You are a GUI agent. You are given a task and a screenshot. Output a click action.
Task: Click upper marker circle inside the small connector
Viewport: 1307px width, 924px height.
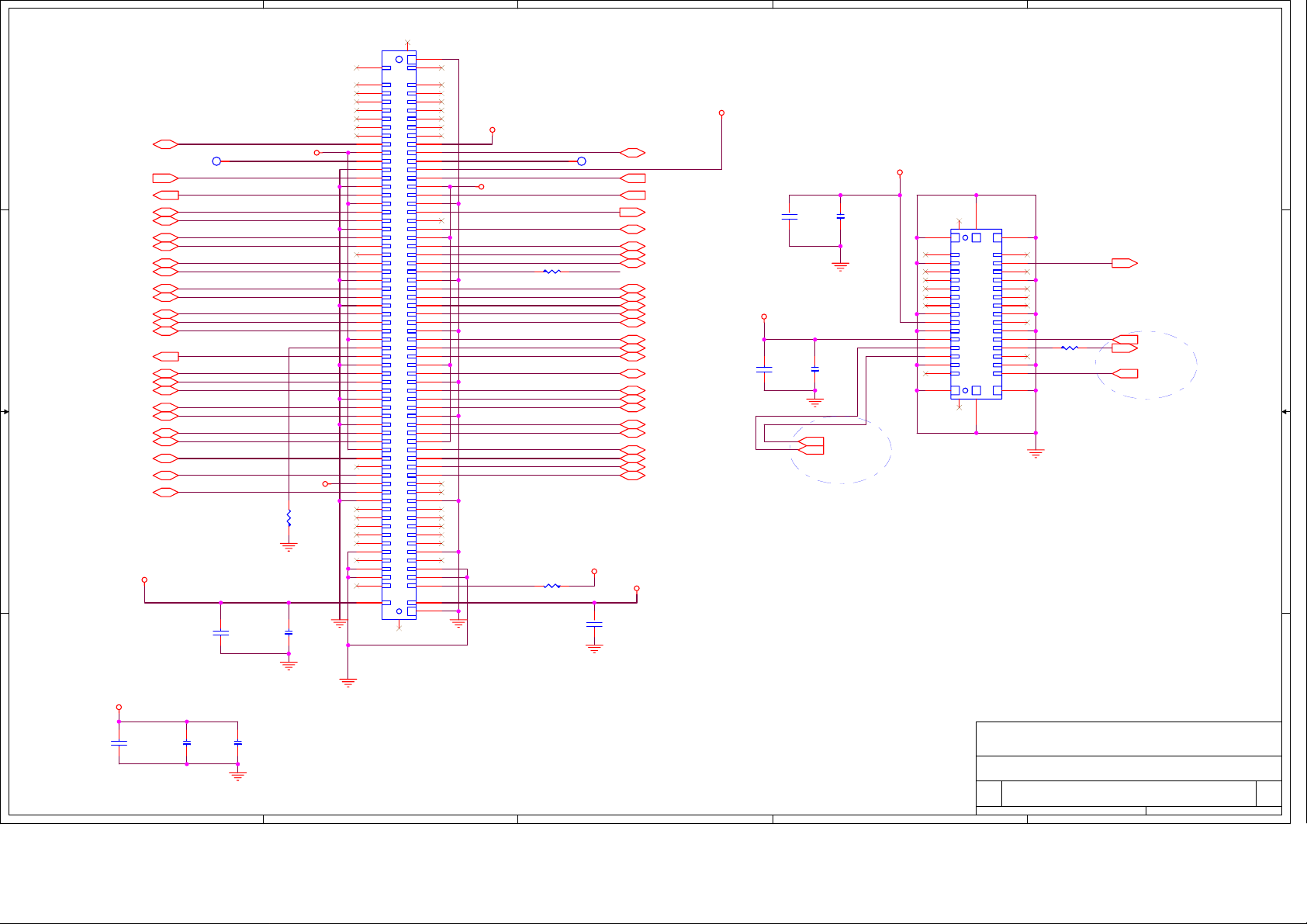point(965,237)
